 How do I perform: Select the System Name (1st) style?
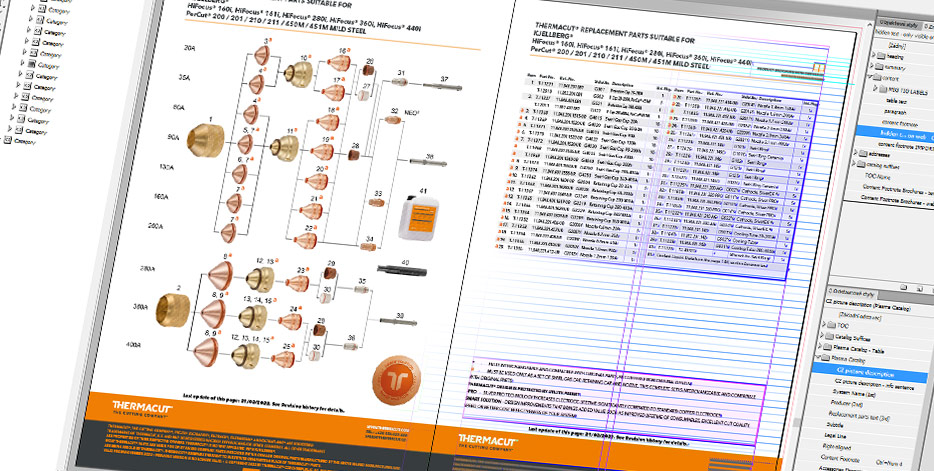[x=854, y=393]
